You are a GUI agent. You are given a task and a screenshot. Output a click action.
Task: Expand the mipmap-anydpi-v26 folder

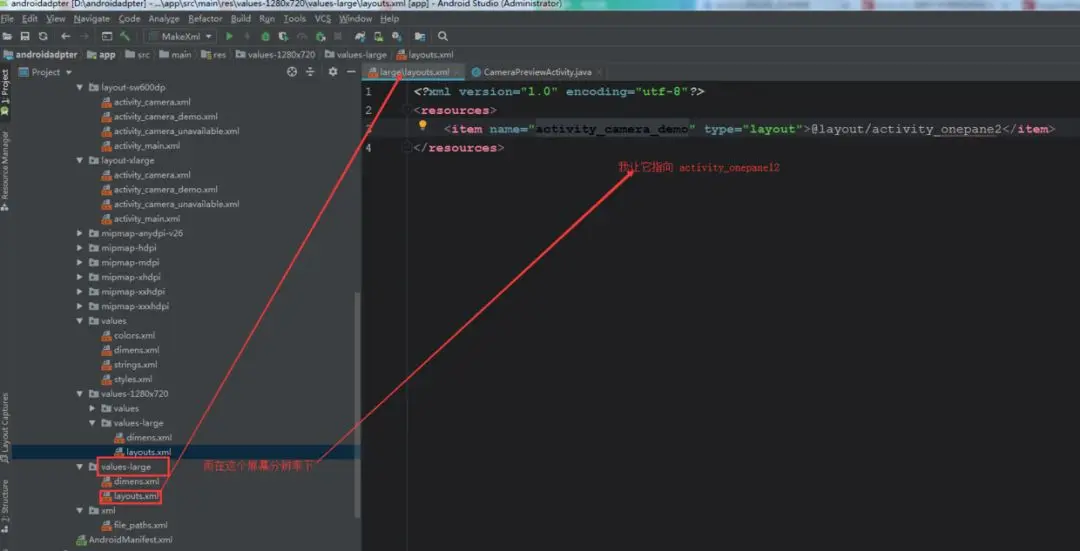coord(79,233)
